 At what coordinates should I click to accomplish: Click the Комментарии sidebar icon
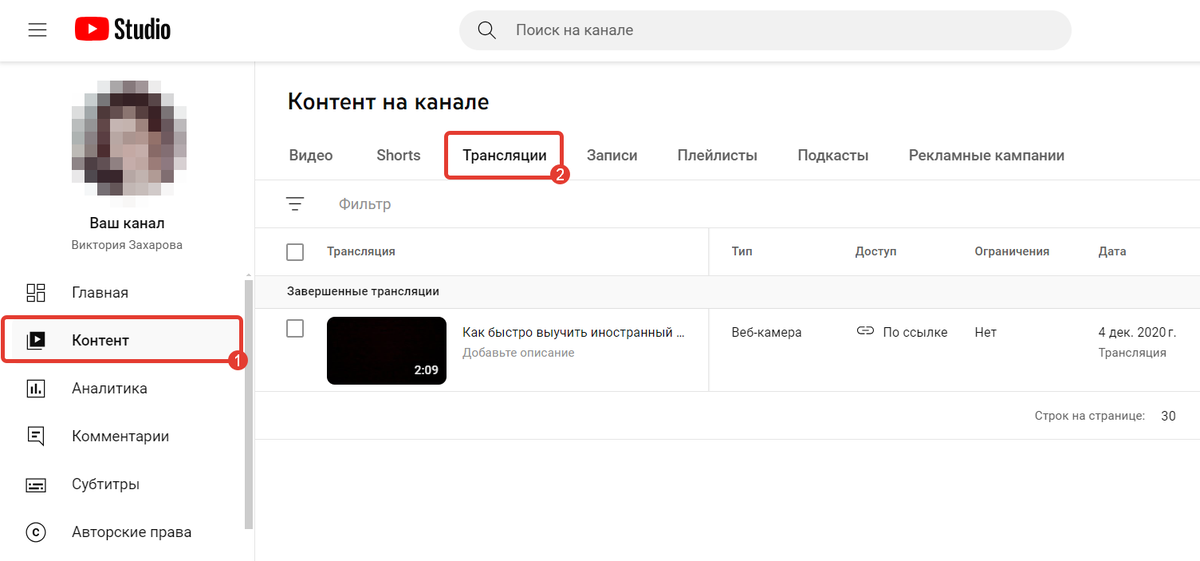36,436
